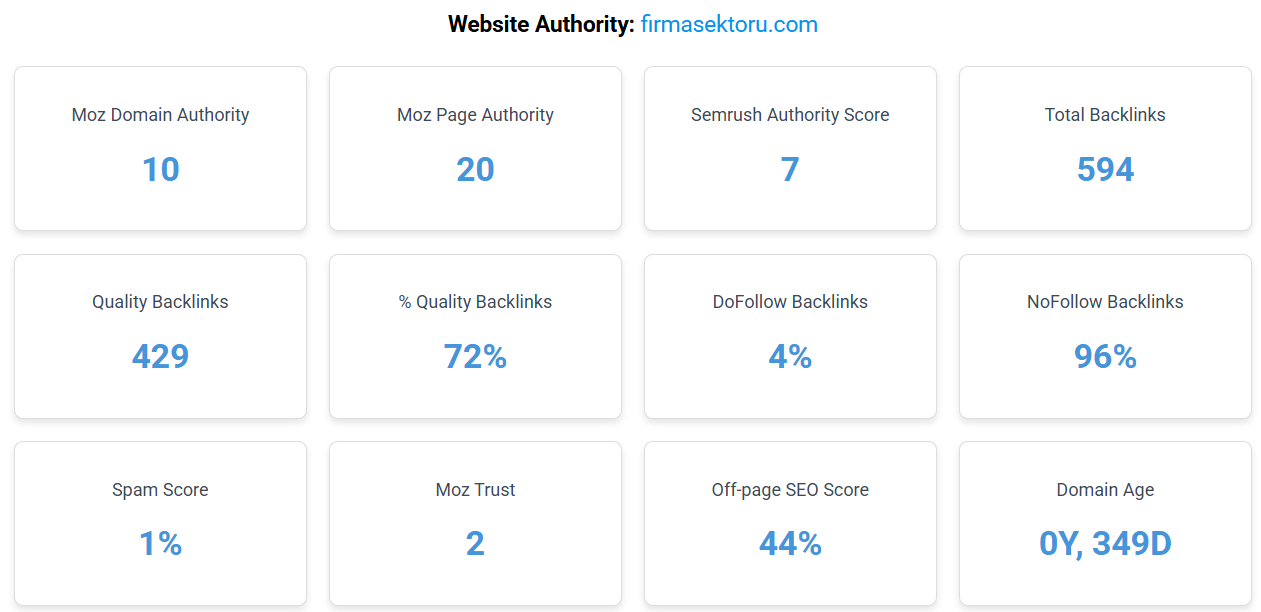Click the Semrush Authority Score card

click(790, 149)
